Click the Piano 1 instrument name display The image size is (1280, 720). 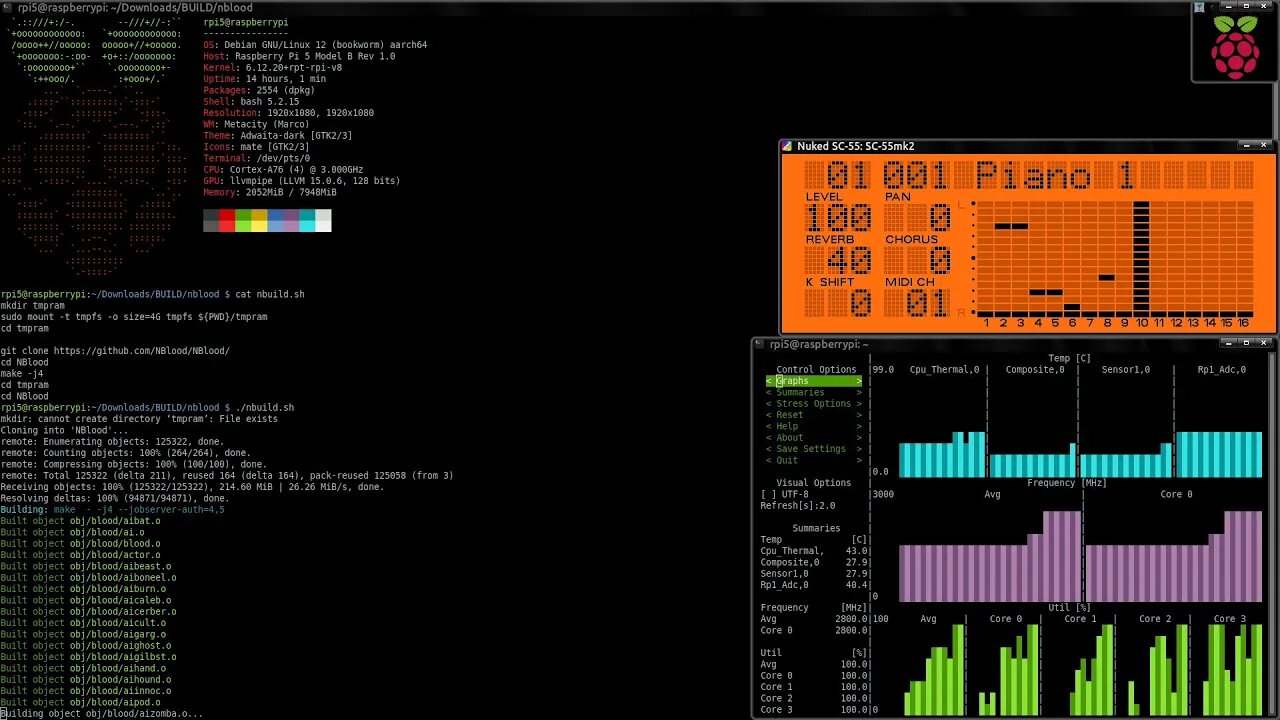click(1055, 177)
